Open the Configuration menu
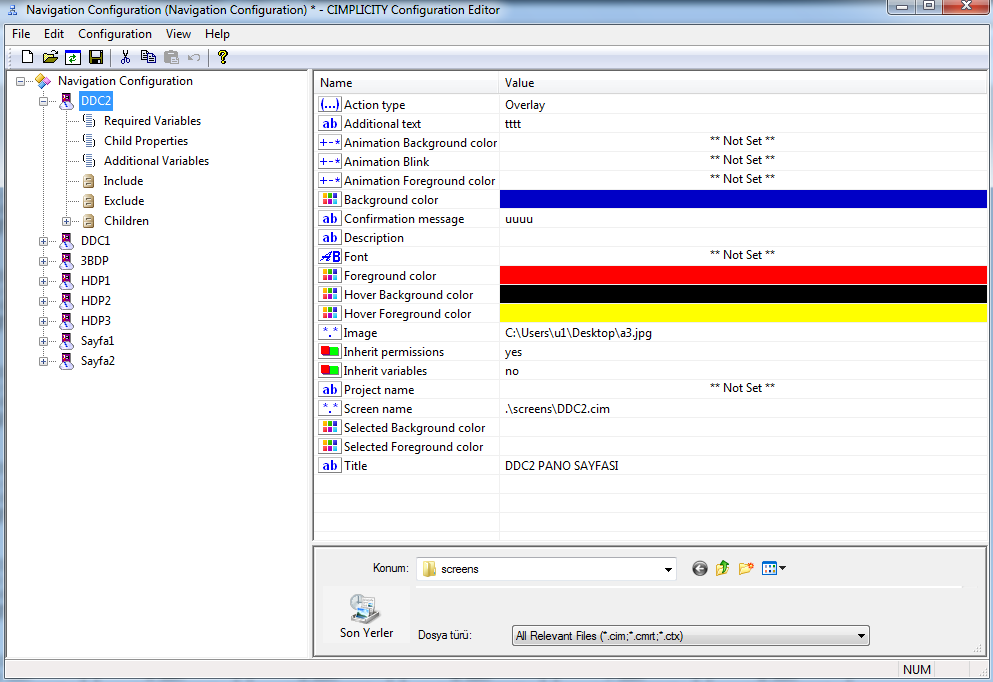The width and height of the screenshot is (993, 682). pos(115,34)
